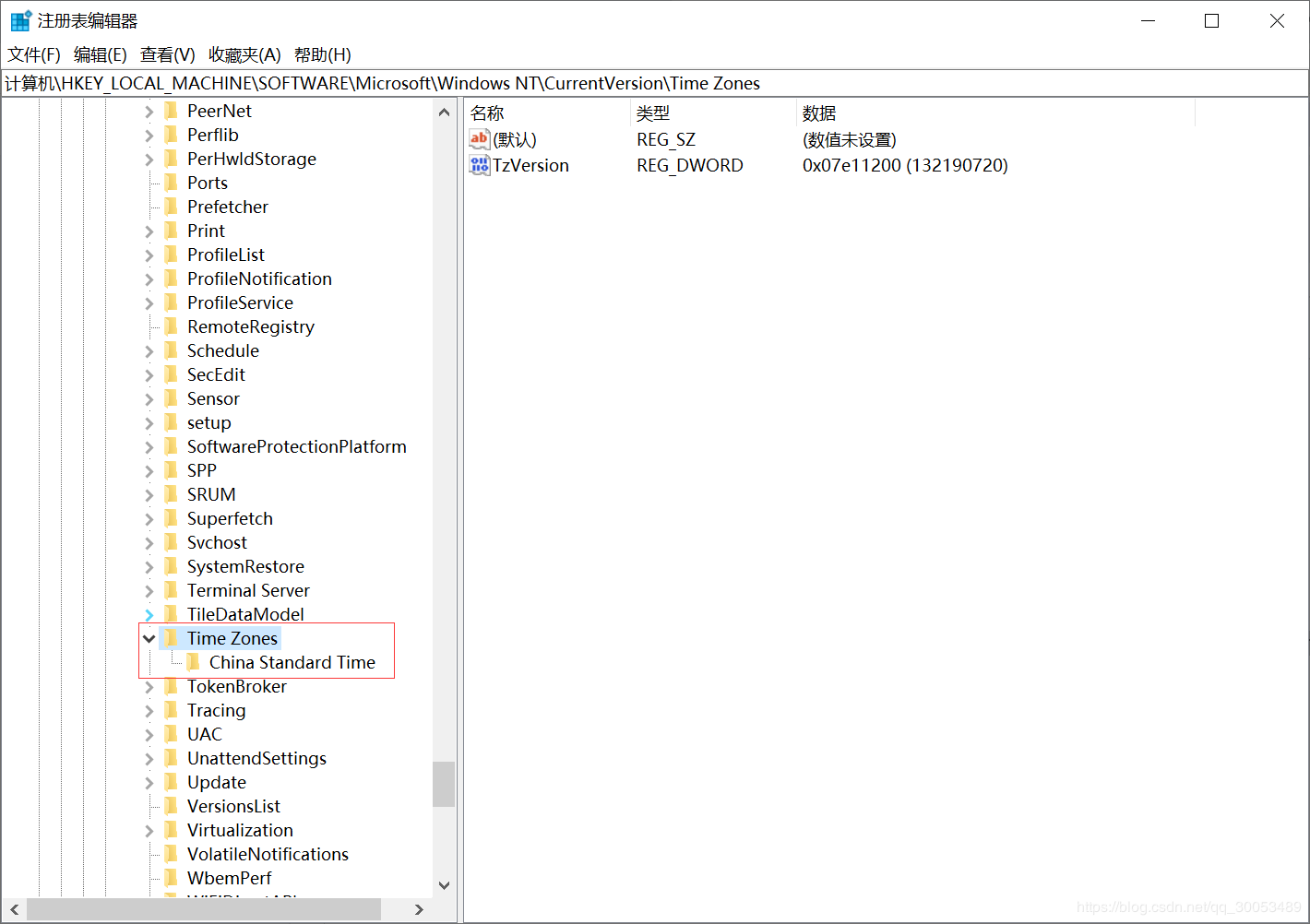Click the ProfileList folder icon
1310x924 pixels.
click(171, 255)
